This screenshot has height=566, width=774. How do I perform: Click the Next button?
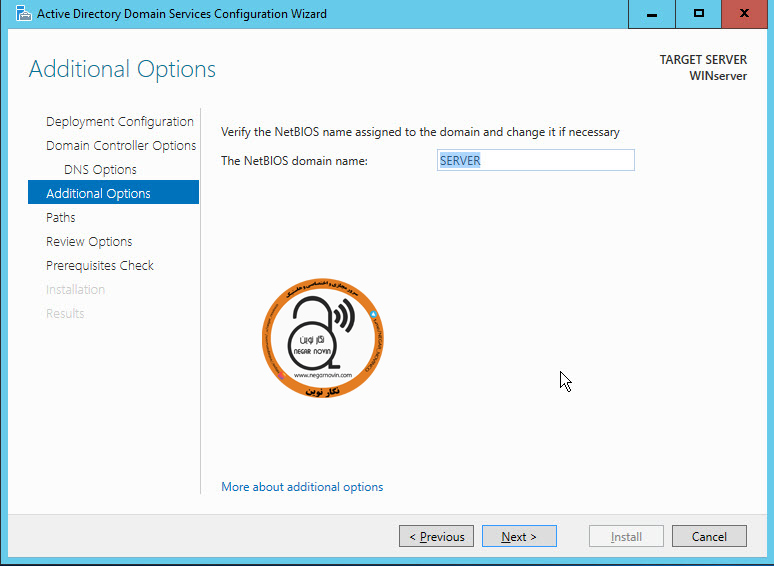pos(519,536)
